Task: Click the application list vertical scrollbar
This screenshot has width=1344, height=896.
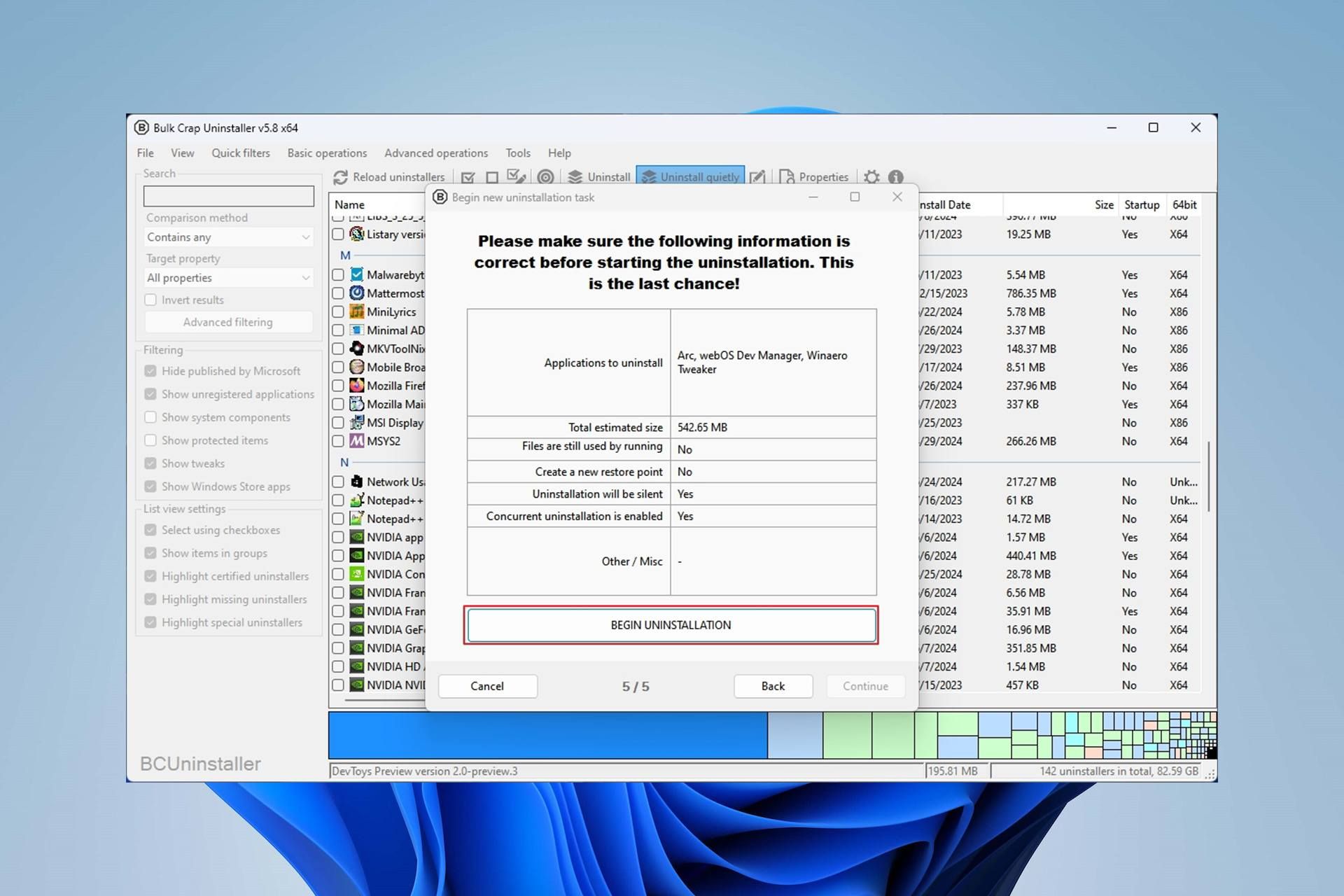Action: tap(1210, 476)
